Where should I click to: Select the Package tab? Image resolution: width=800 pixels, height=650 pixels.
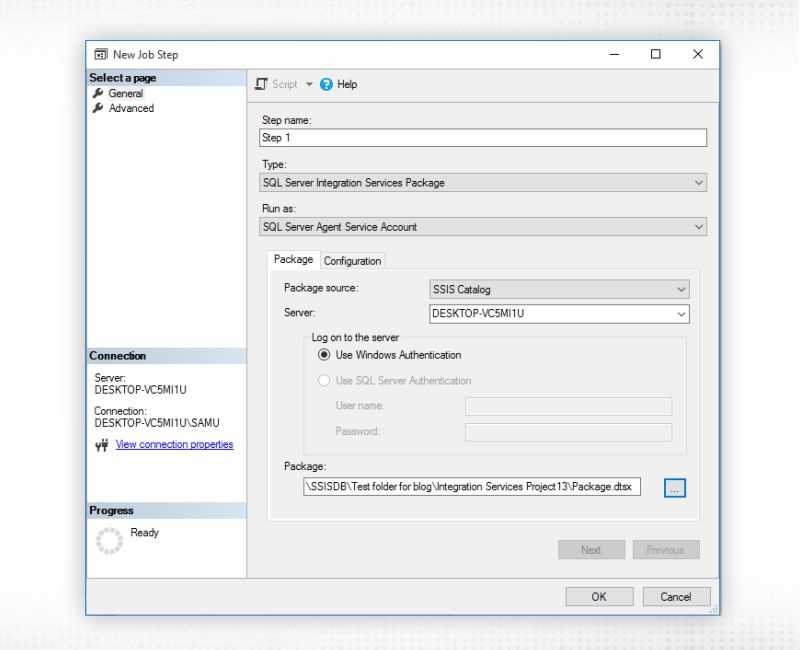[x=293, y=258]
